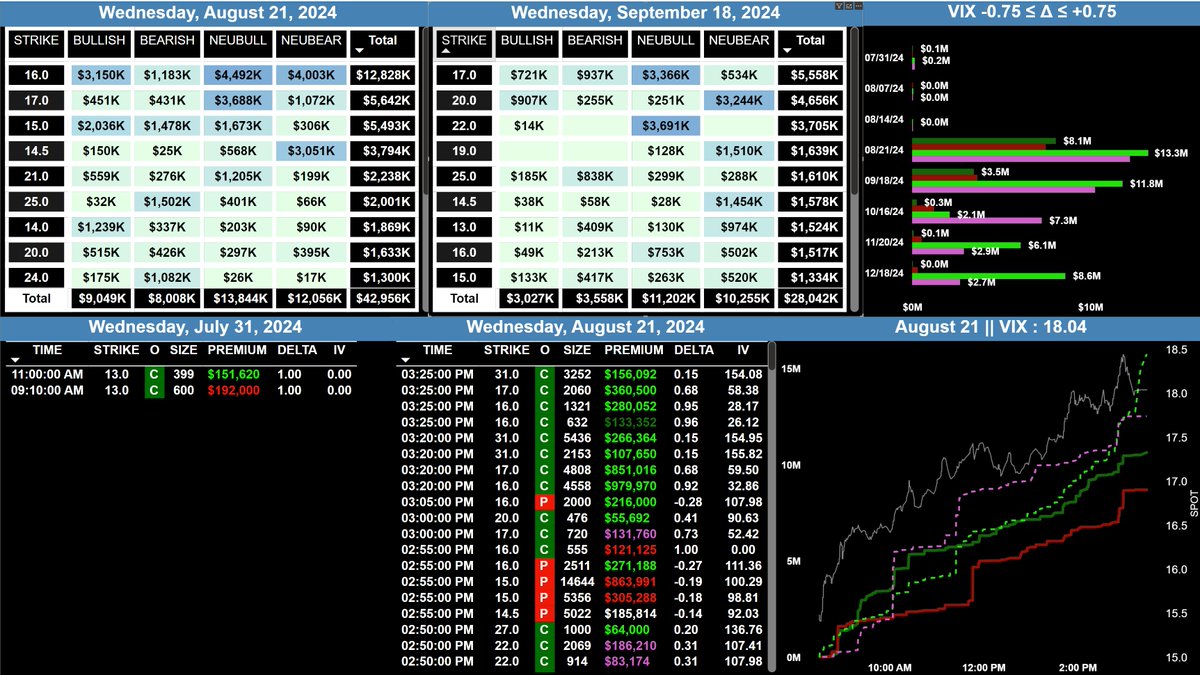Select the $3,150K bullish cell for strike 16.0
This screenshot has height=675, width=1200.
tap(99, 74)
